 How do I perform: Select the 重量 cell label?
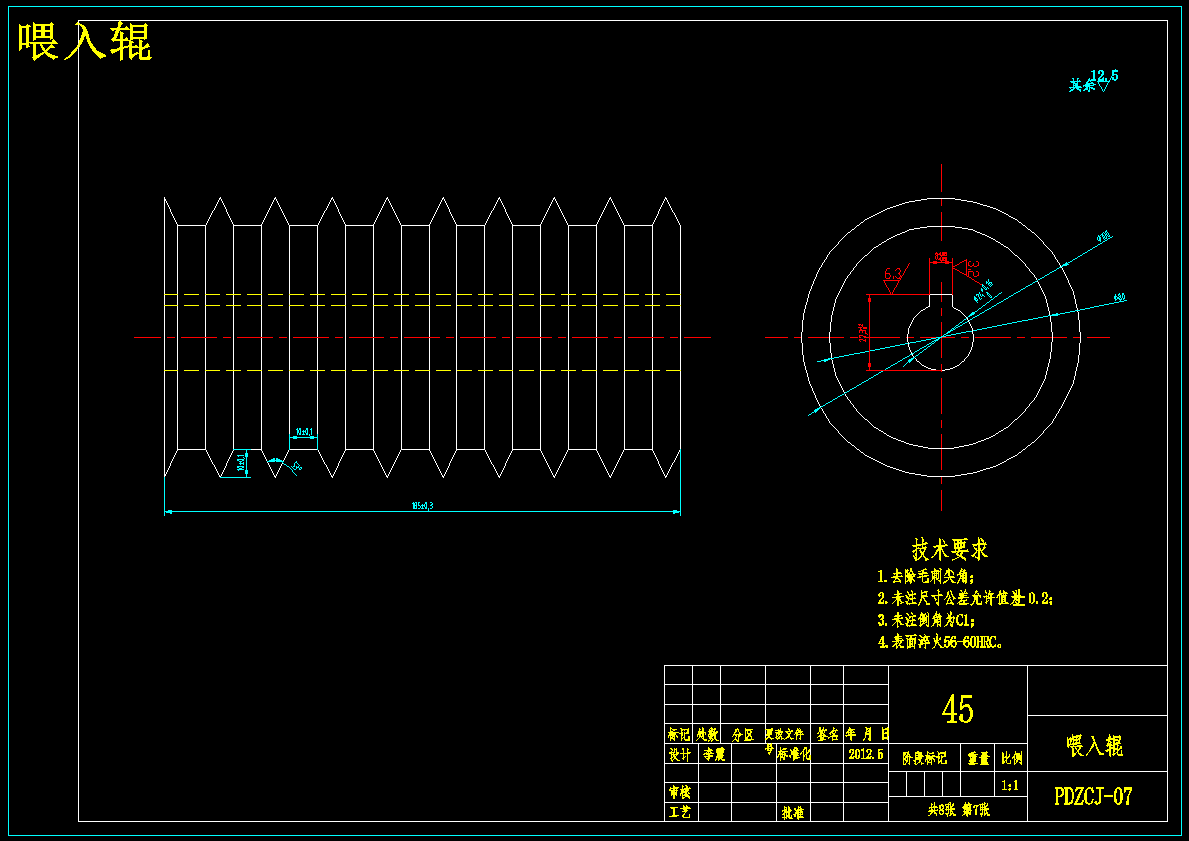(979, 758)
